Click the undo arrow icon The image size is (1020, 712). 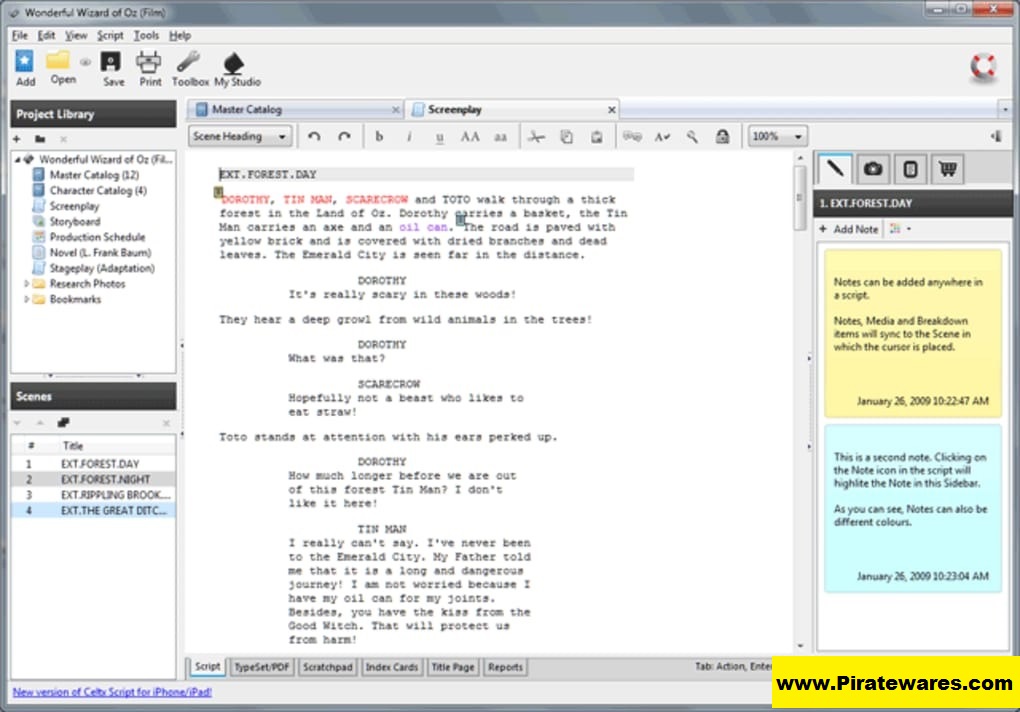[314, 137]
